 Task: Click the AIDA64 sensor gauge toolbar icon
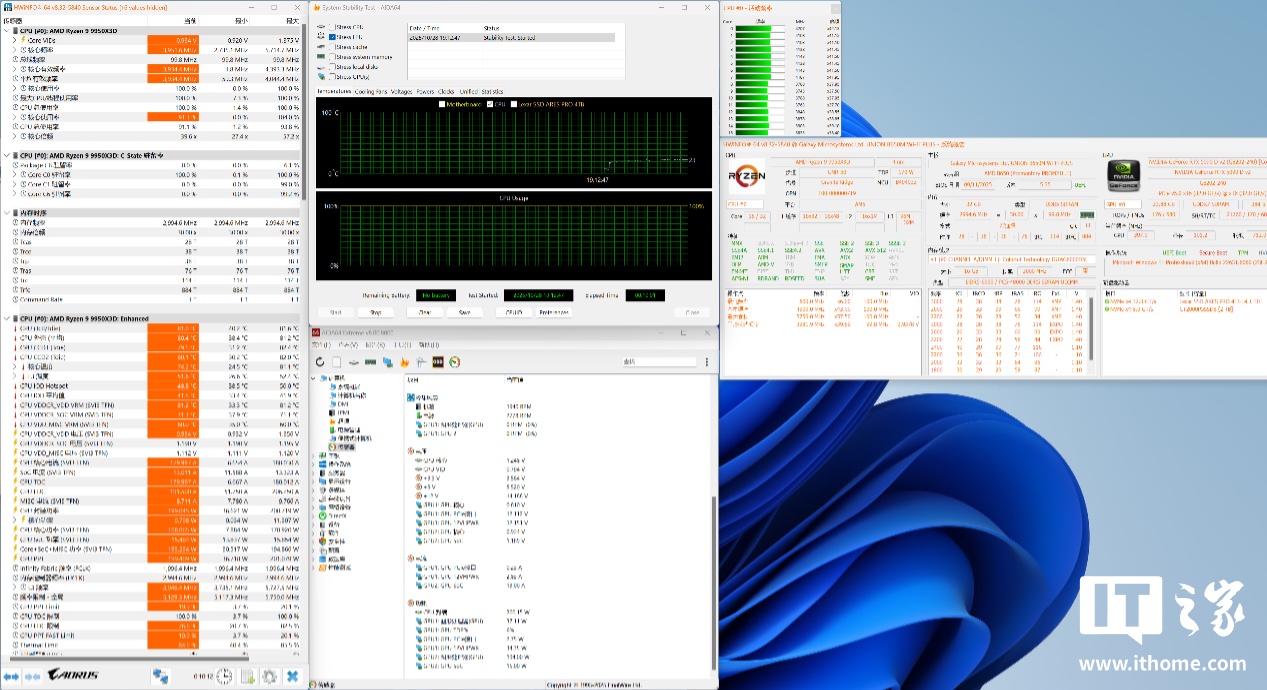(454, 362)
